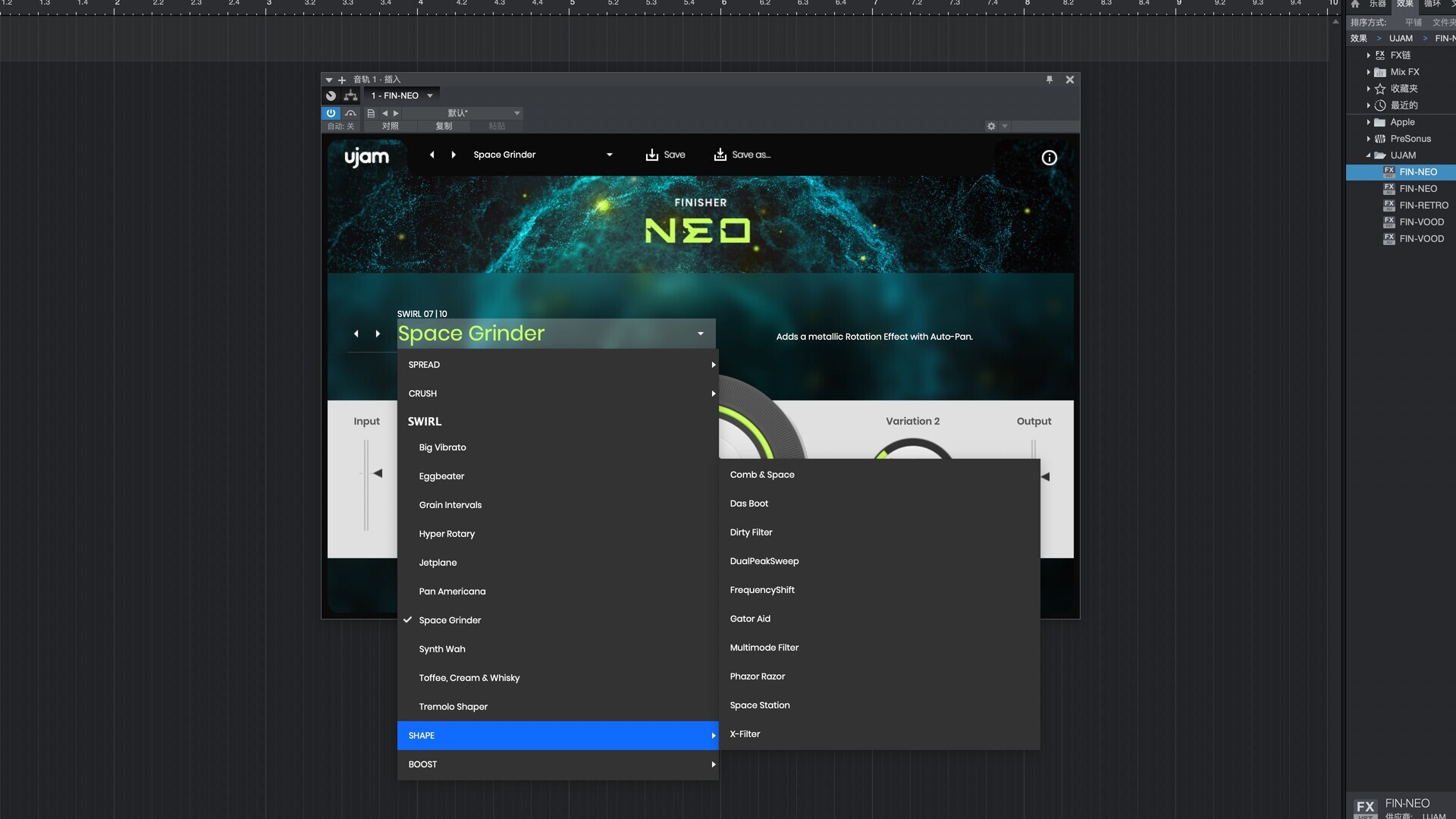Click the 复制 copy button
This screenshot has height=819, width=1456.
pyautogui.click(x=444, y=127)
